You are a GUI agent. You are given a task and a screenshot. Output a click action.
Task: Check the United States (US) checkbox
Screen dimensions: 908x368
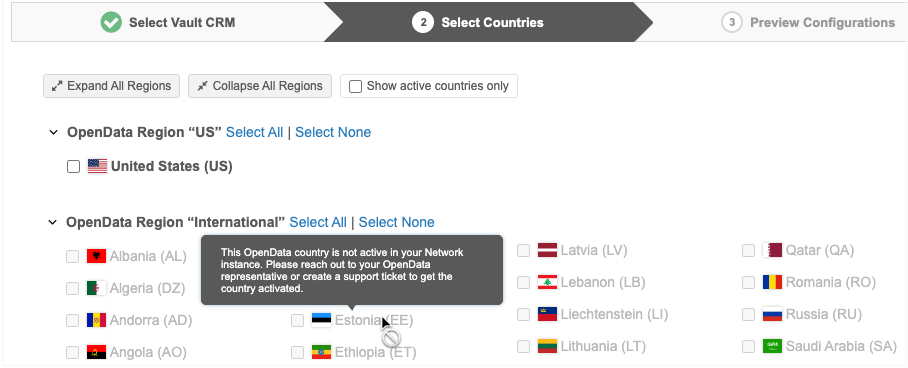(74, 167)
